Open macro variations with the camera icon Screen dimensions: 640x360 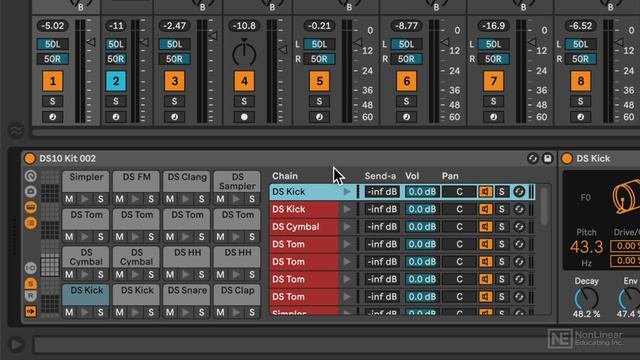click(x=31, y=191)
